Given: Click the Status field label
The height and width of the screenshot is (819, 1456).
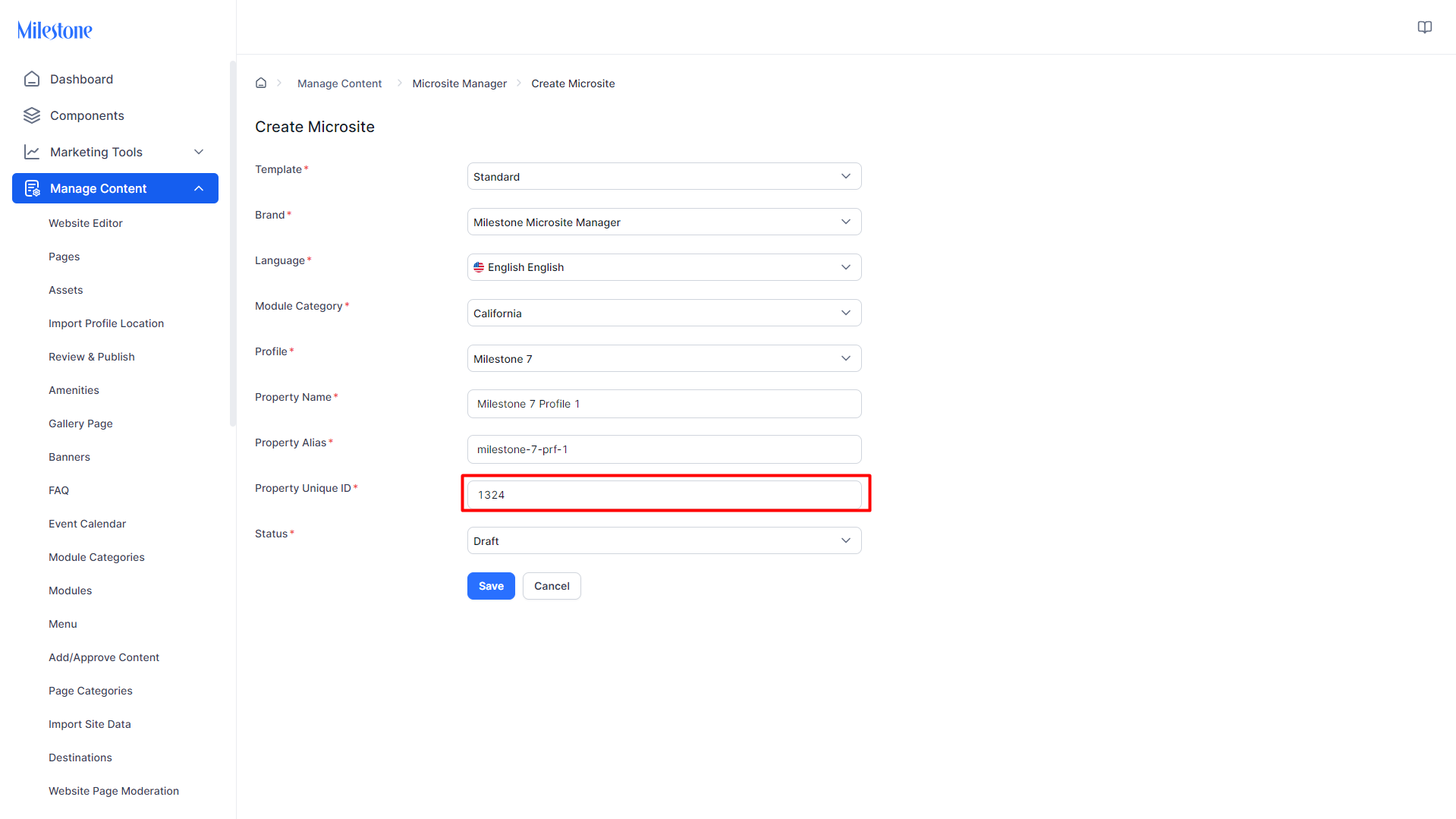Looking at the screenshot, I should [x=272, y=534].
